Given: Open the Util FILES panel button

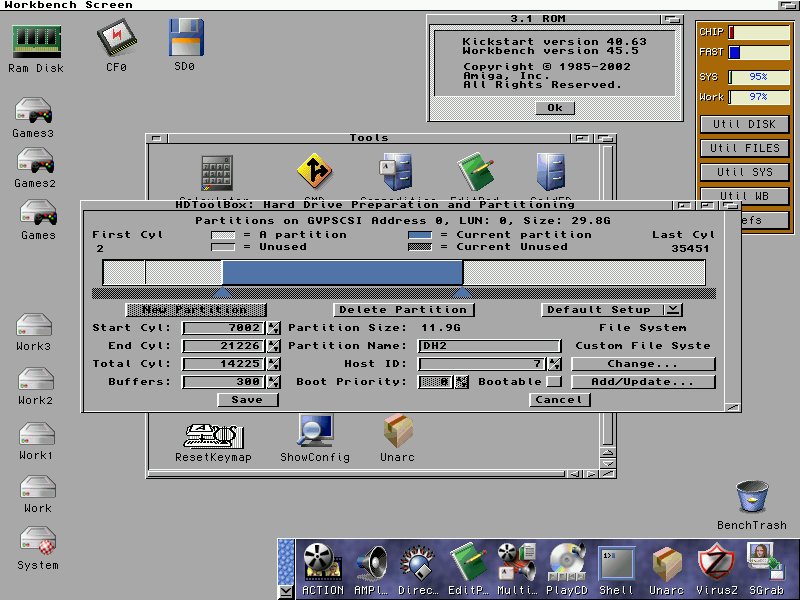Looking at the screenshot, I should (744, 148).
